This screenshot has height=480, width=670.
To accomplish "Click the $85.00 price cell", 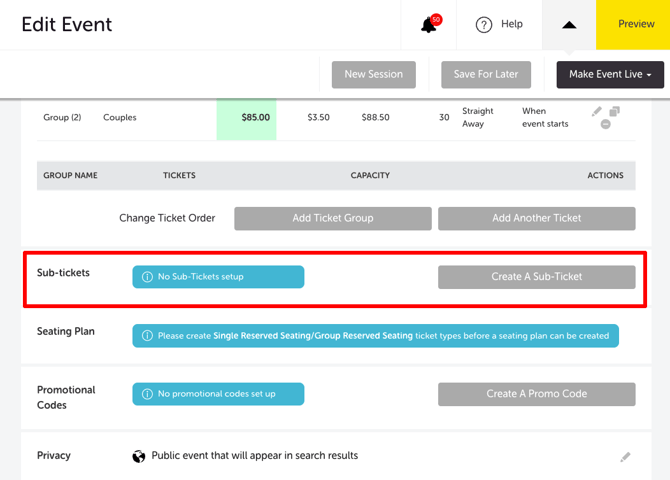I will pyautogui.click(x=247, y=118).
